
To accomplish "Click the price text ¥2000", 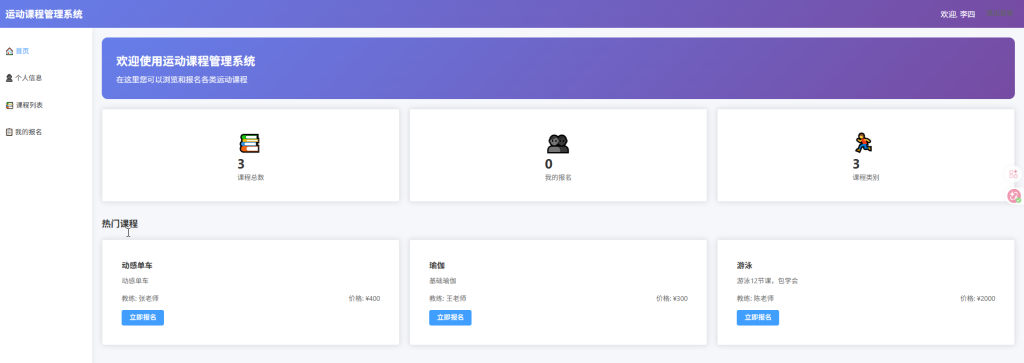I will pyautogui.click(x=978, y=299).
